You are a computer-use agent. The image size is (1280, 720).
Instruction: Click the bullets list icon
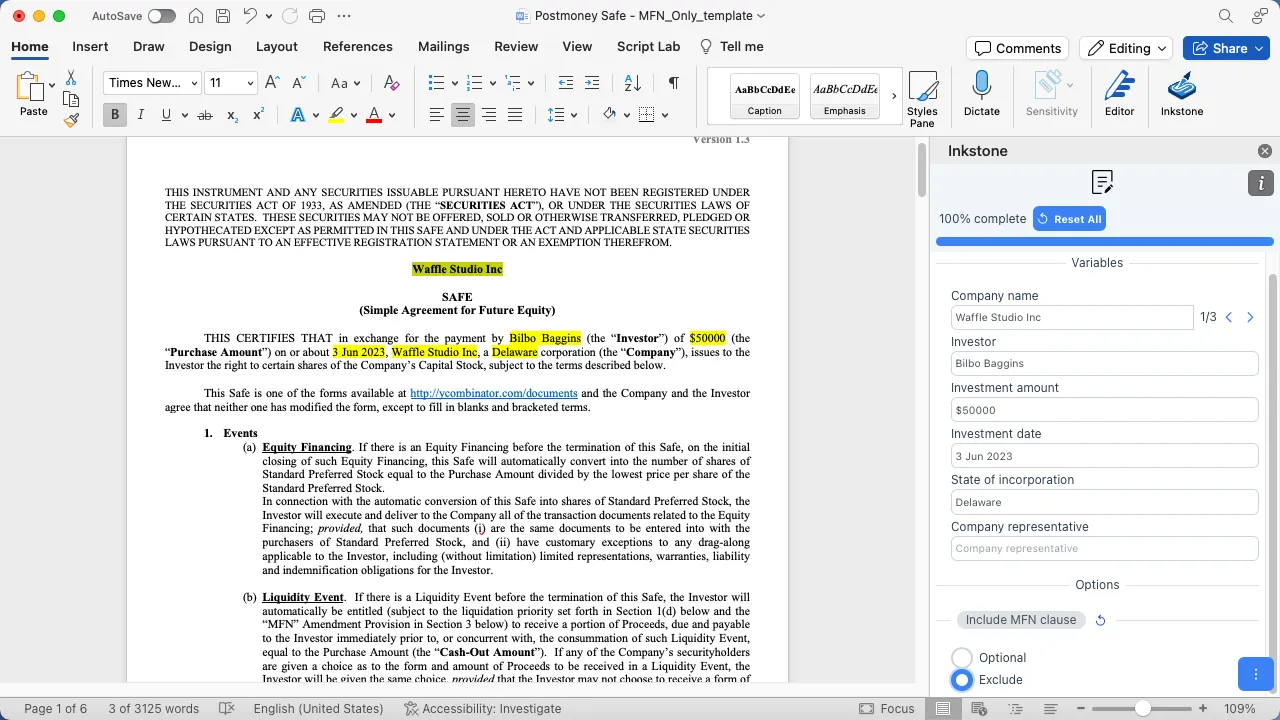(436, 83)
